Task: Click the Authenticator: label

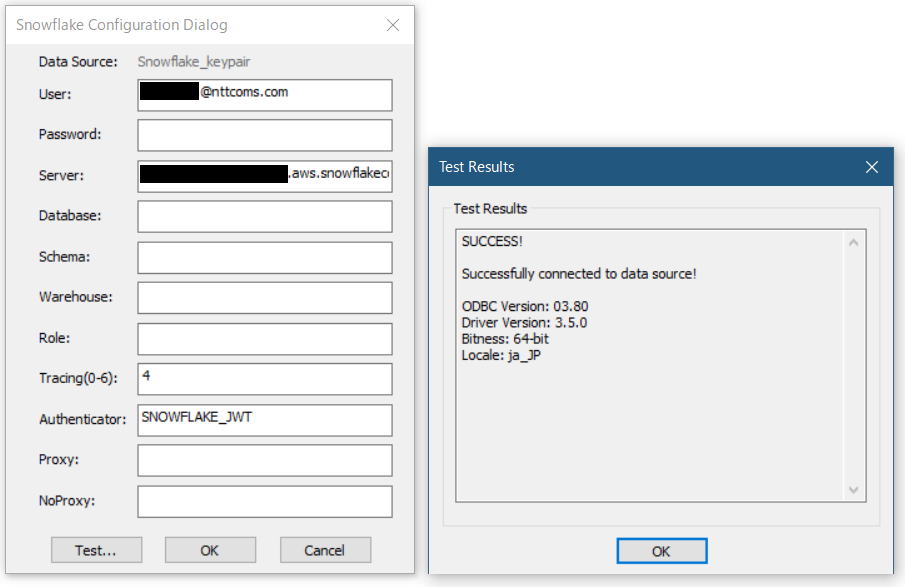Action: pos(83,419)
